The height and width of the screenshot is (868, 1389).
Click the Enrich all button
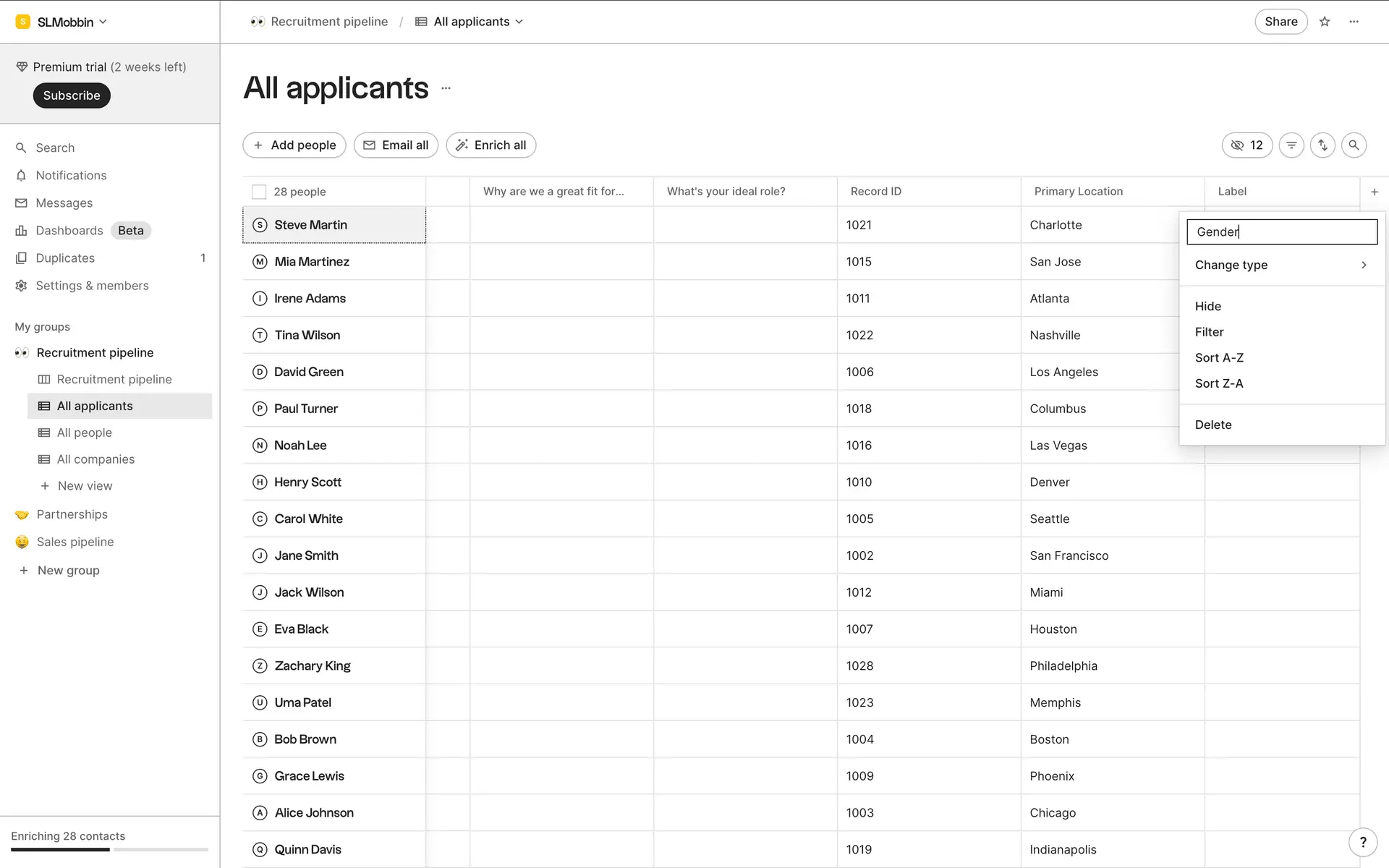click(491, 145)
